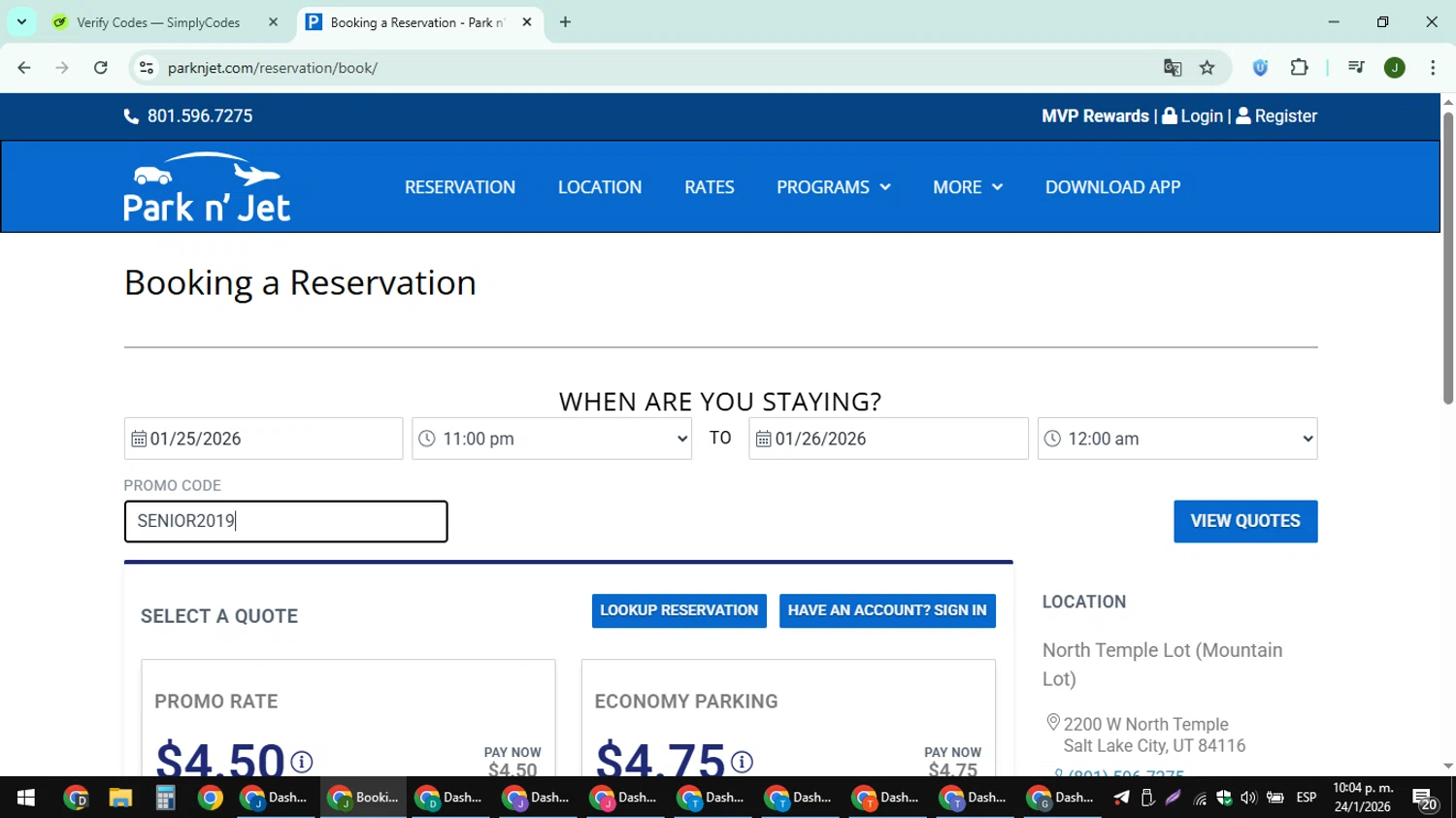The height and width of the screenshot is (818, 1456).
Task: Click the 2200 W North Temple address link
Action: point(1154,735)
